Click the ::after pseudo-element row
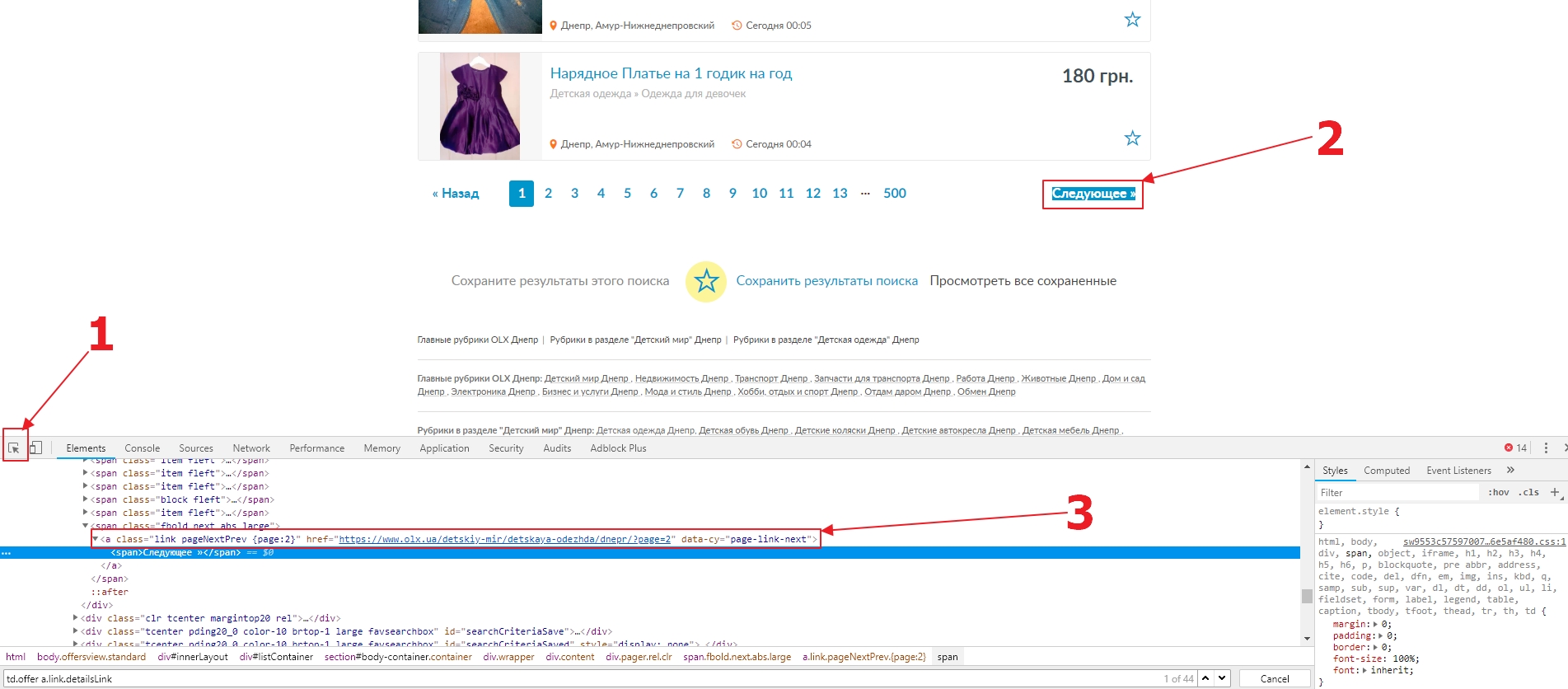This screenshot has height=689, width=1568. (x=110, y=592)
